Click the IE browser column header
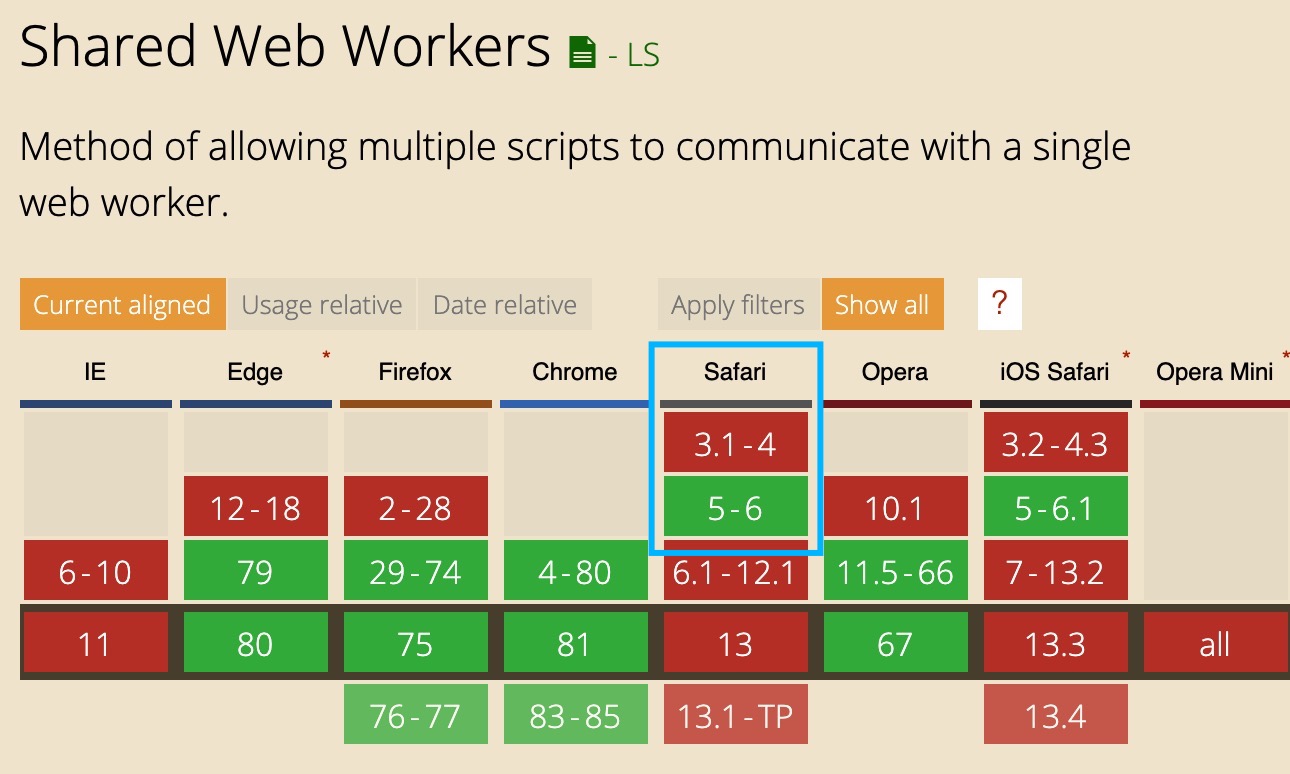 [94, 373]
